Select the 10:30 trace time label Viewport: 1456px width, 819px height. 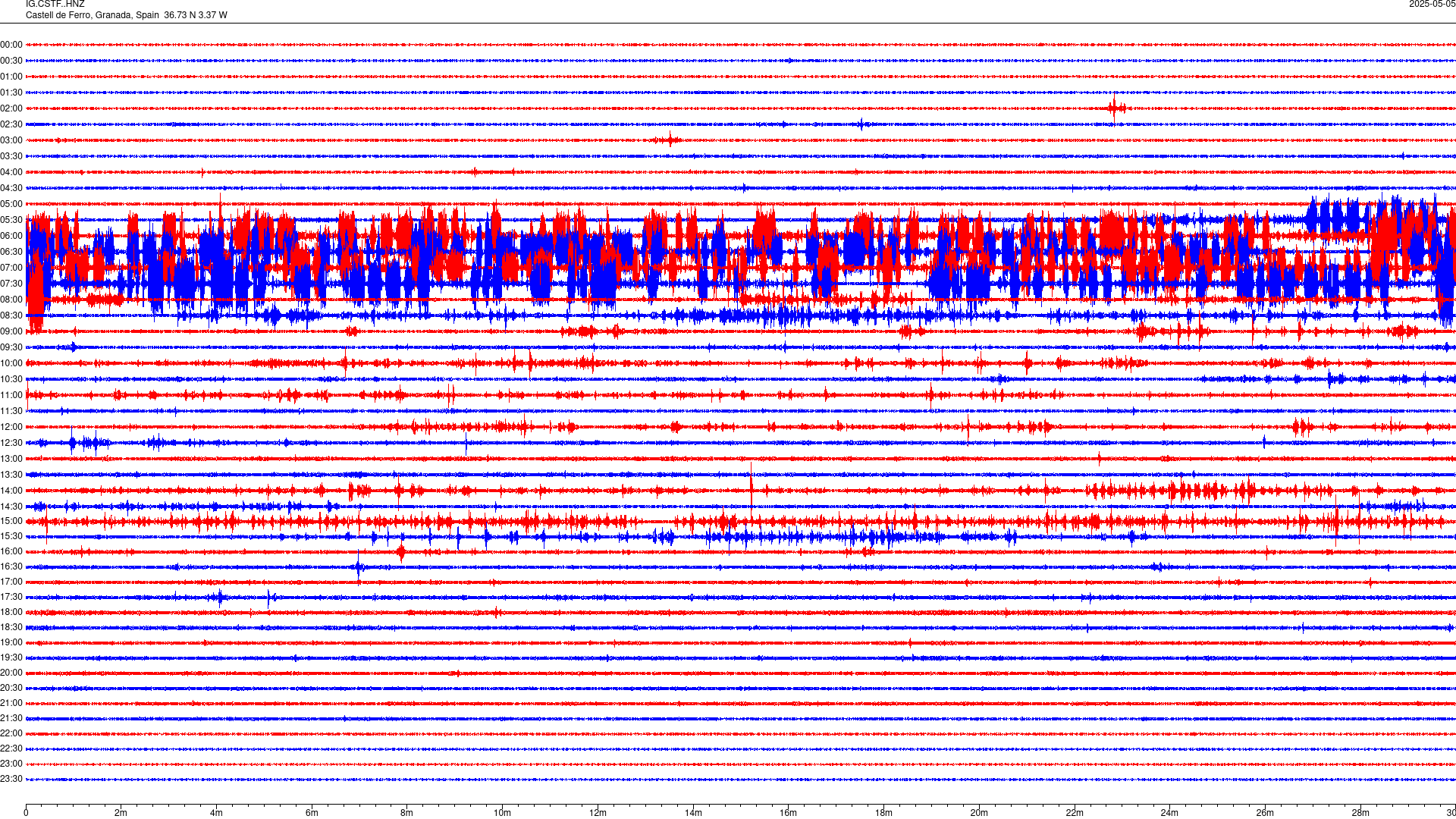click(x=11, y=379)
